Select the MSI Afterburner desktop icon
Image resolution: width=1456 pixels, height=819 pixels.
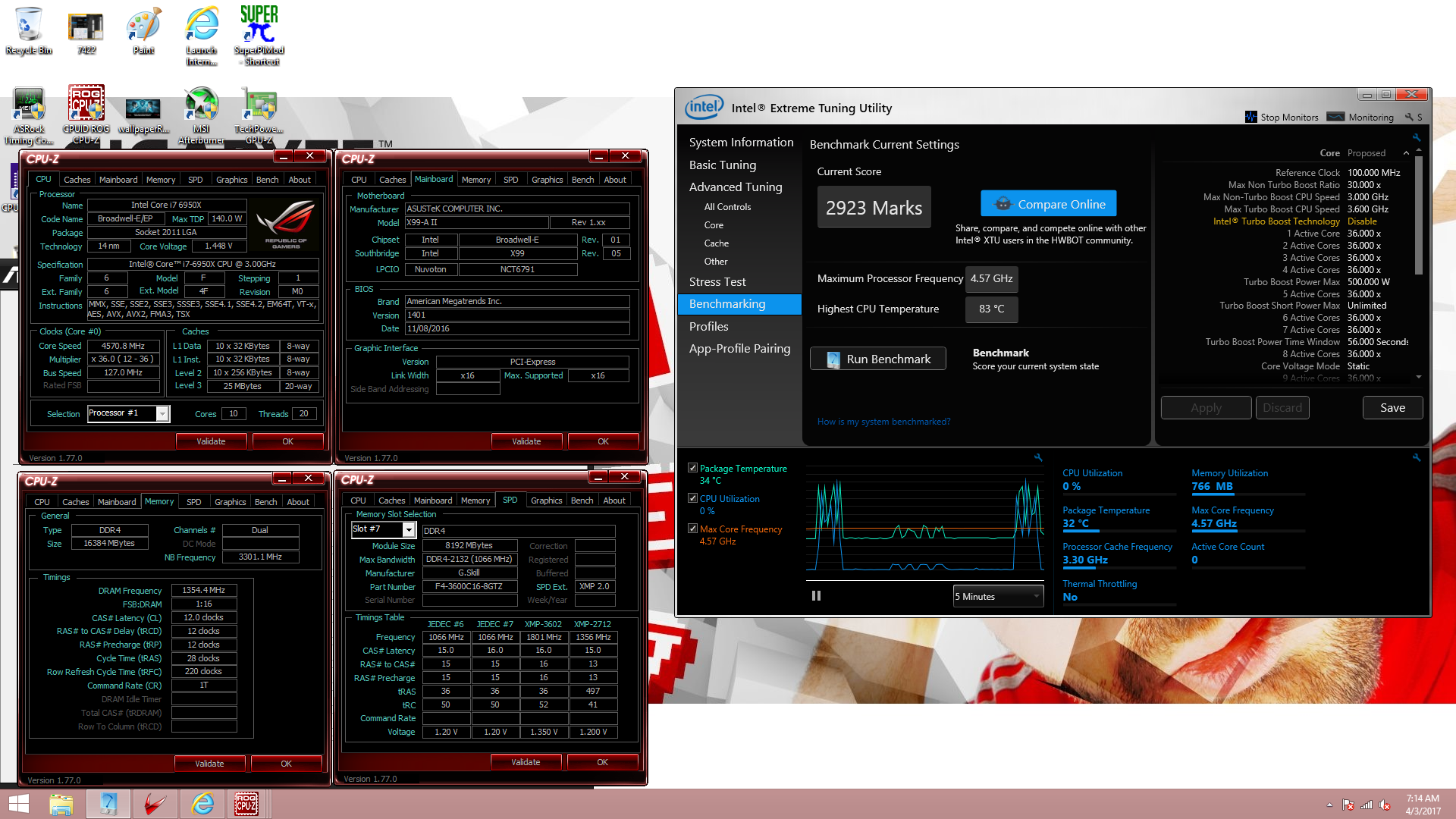coord(201,115)
